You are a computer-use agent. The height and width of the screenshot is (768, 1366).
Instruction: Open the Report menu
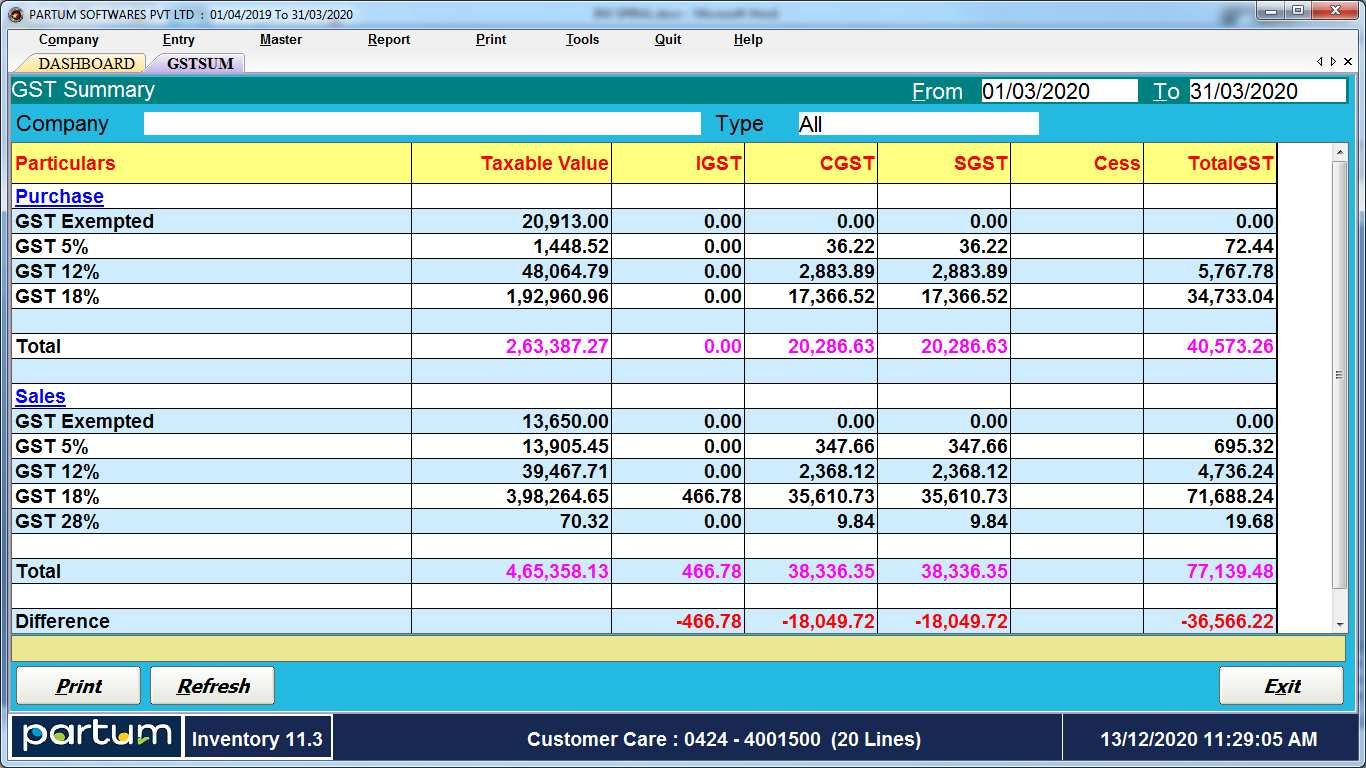(x=388, y=40)
